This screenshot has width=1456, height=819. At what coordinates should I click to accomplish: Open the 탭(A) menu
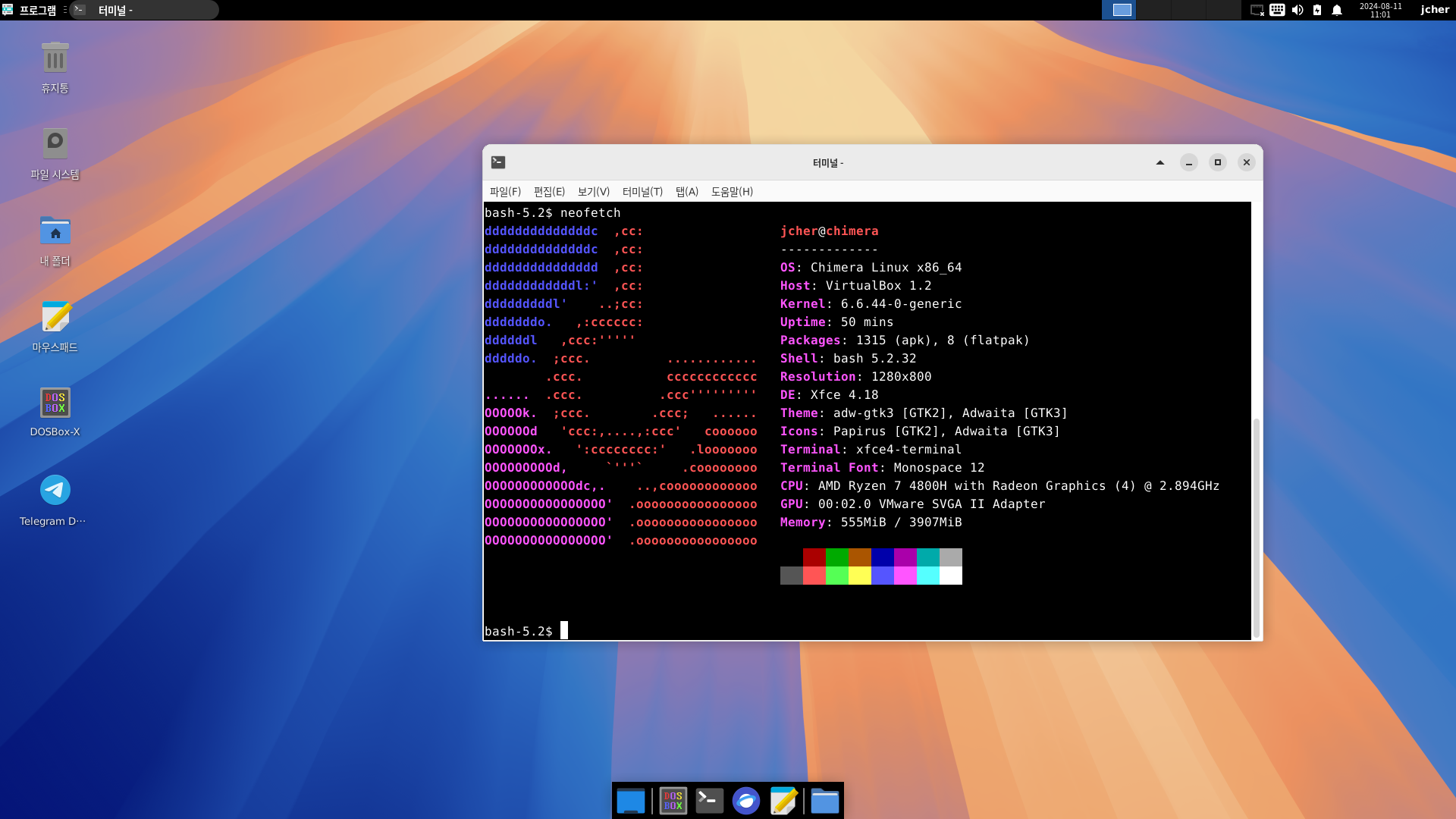tap(687, 192)
